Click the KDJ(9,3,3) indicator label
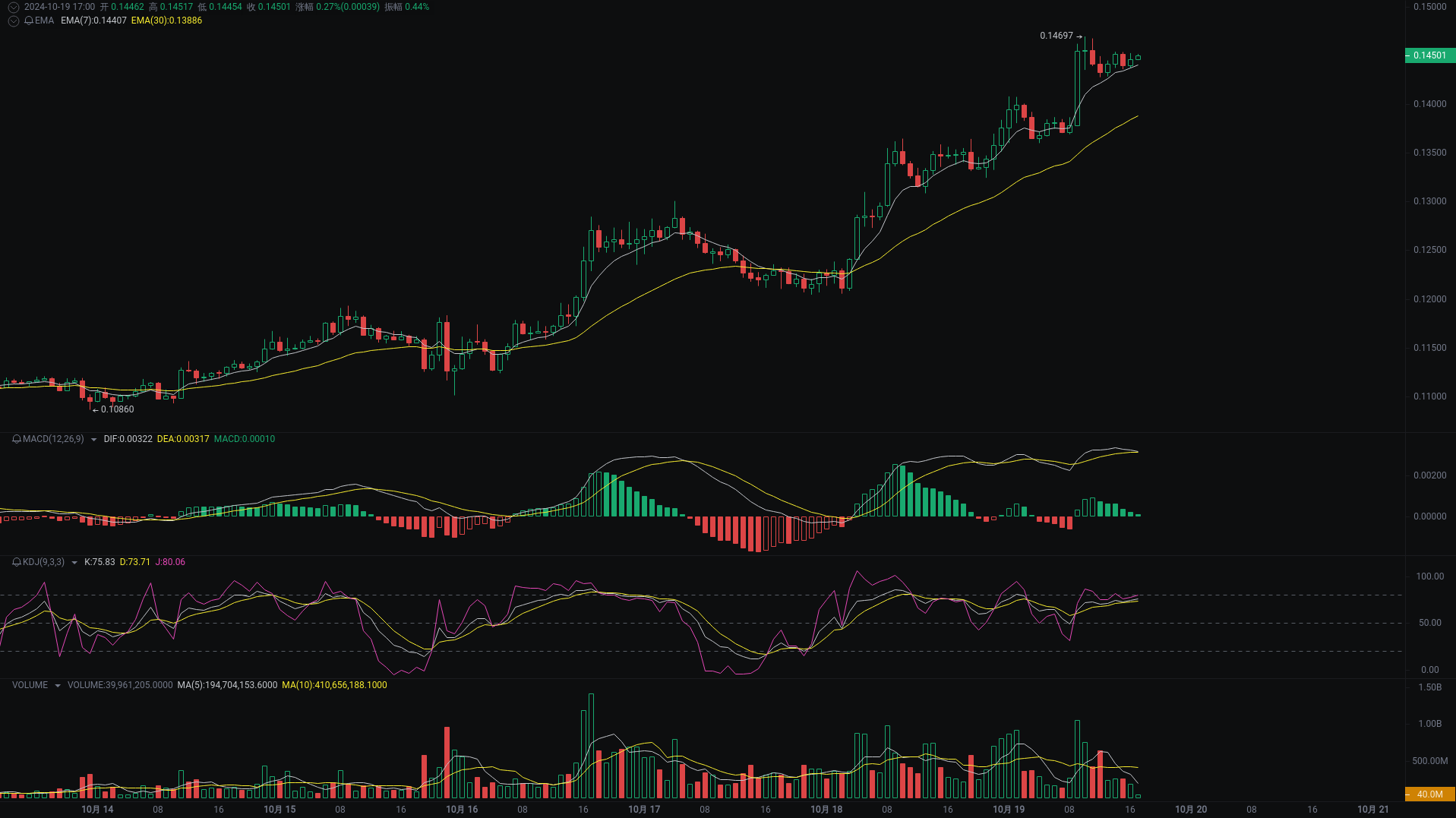Image resolution: width=1456 pixels, height=818 pixels. coord(45,563)
